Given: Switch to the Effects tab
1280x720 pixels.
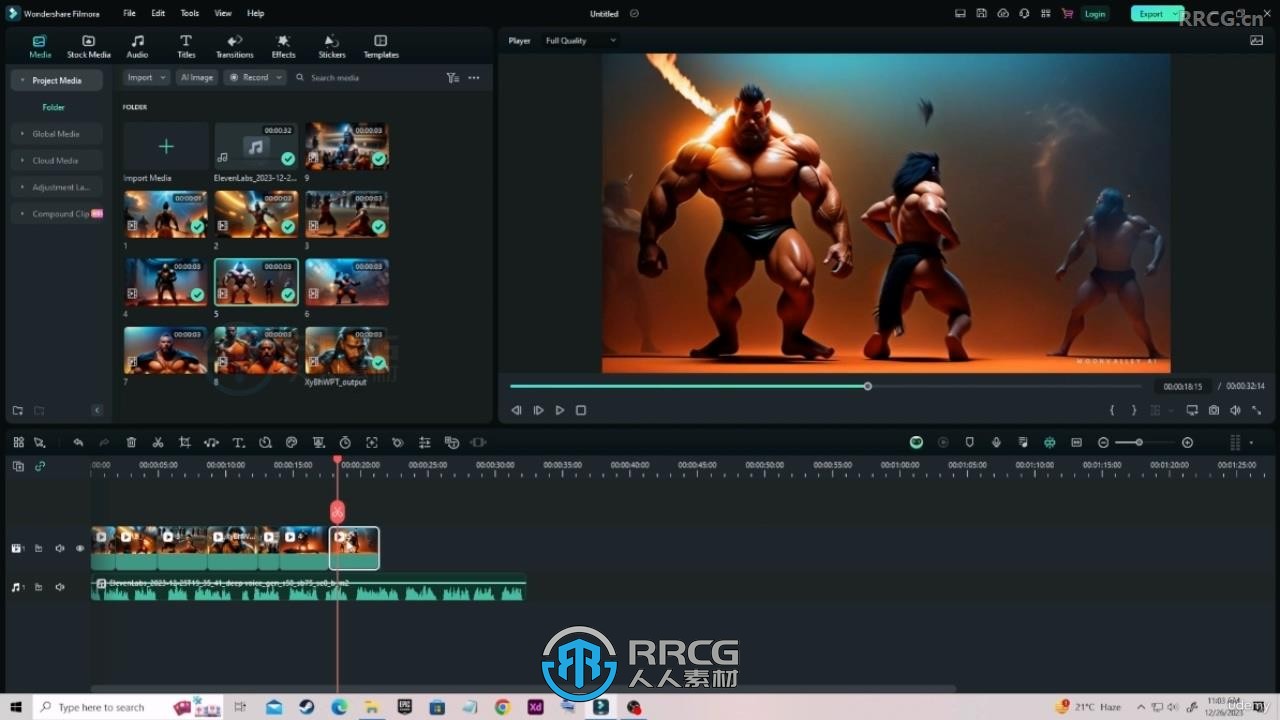Looking at the screenshot, I should 284,46.
